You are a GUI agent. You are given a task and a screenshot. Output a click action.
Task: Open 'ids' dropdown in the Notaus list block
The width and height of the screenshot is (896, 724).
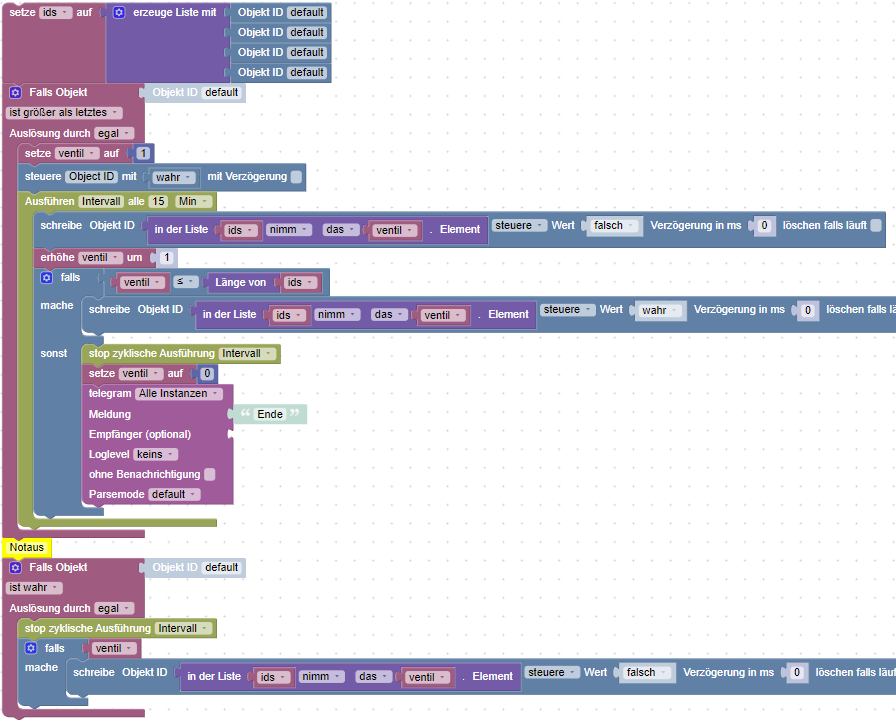point(274,677)
